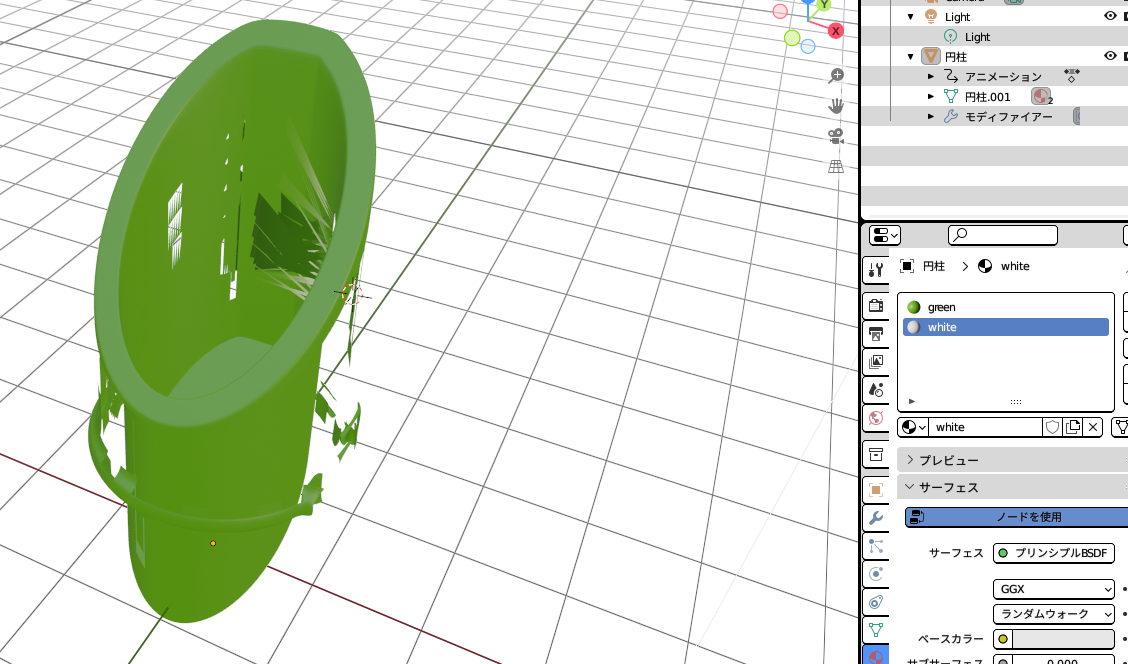Image resolution: width=1128 pixels, height=664 pixels.
Task: Duplicate the white material with new-copy icon
Action: coord(1073,427)
